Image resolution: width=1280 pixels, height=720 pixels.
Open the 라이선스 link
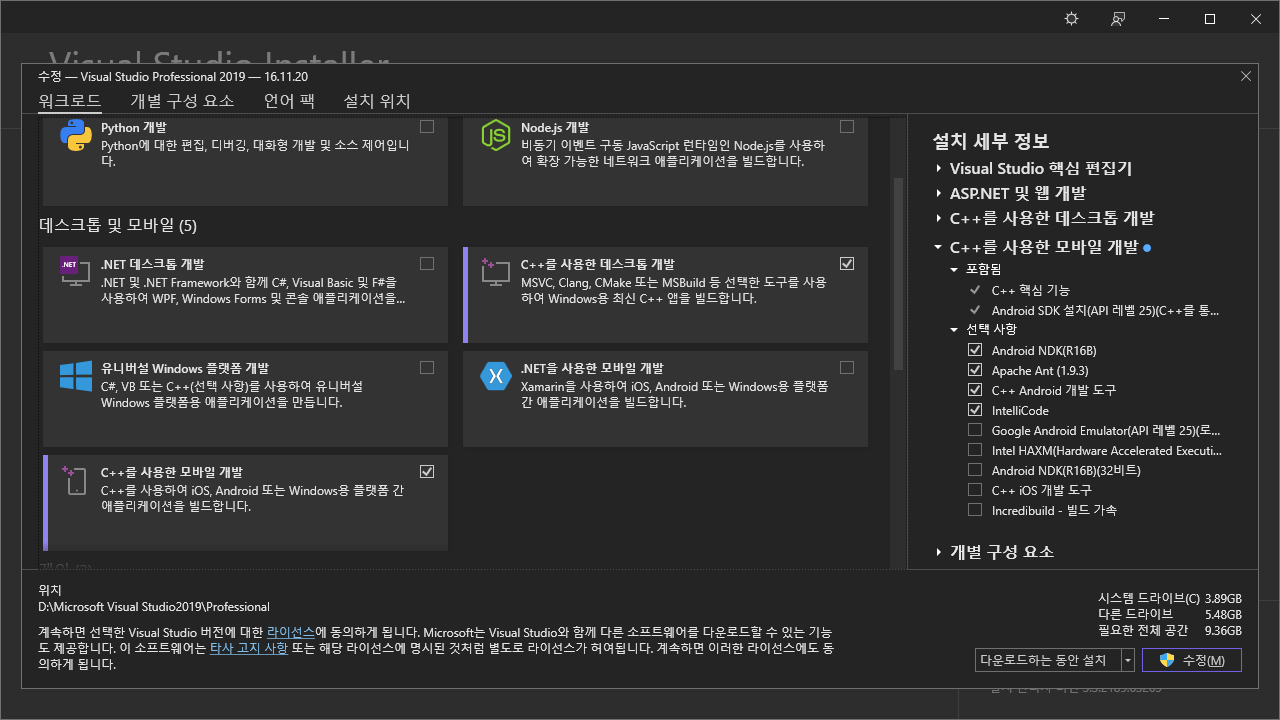pos(291,632)
